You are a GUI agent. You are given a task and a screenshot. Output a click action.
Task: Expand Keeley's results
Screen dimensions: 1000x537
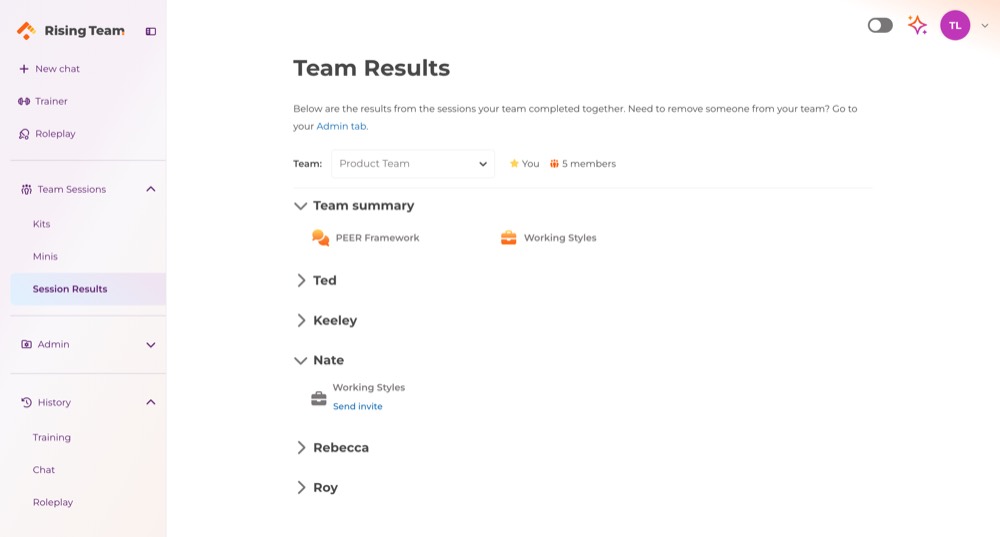[x=301, y=321]
